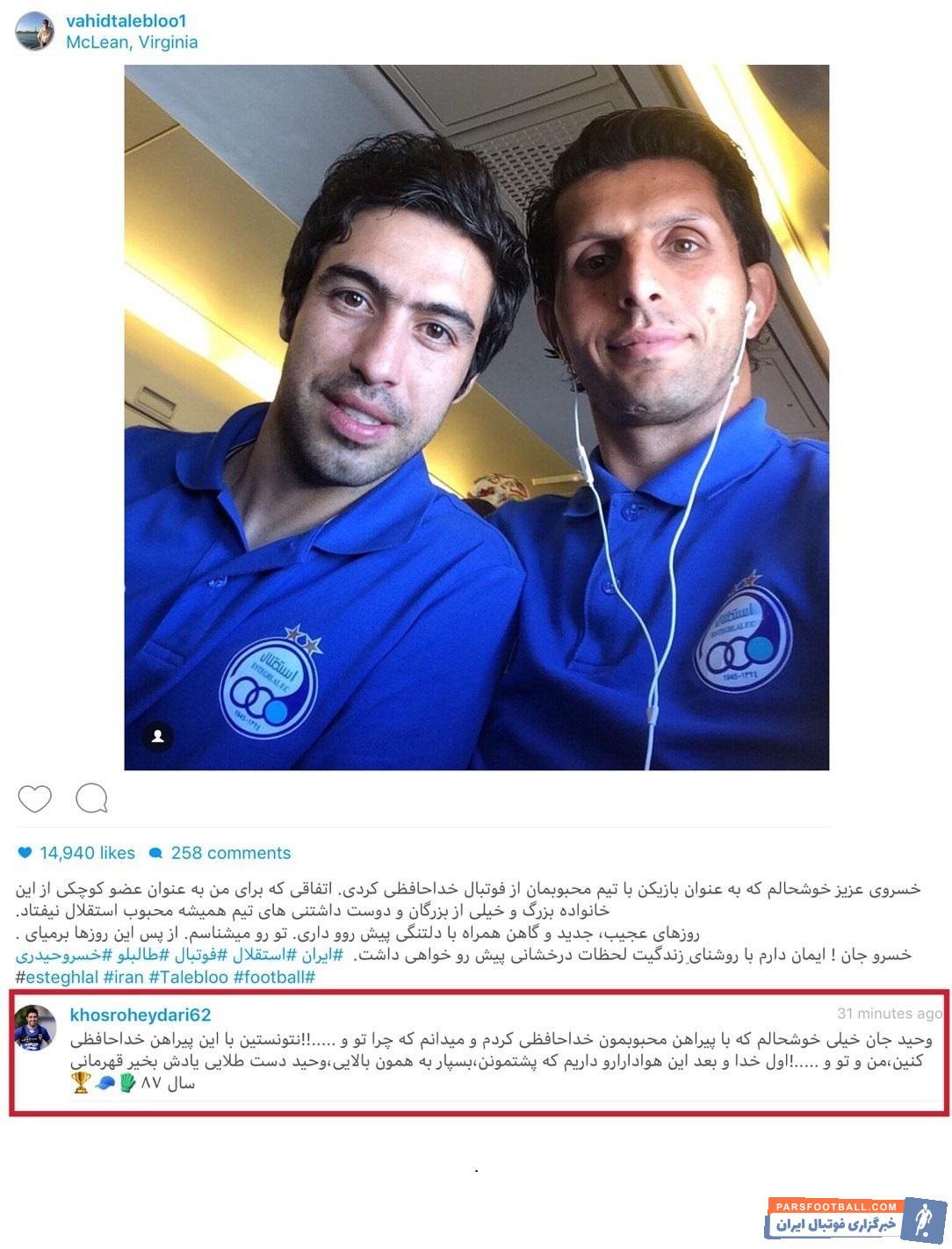The image size is (952, 1249).
Task: Click the 31 minutes ago timestamp
Action: (889, 1013)
